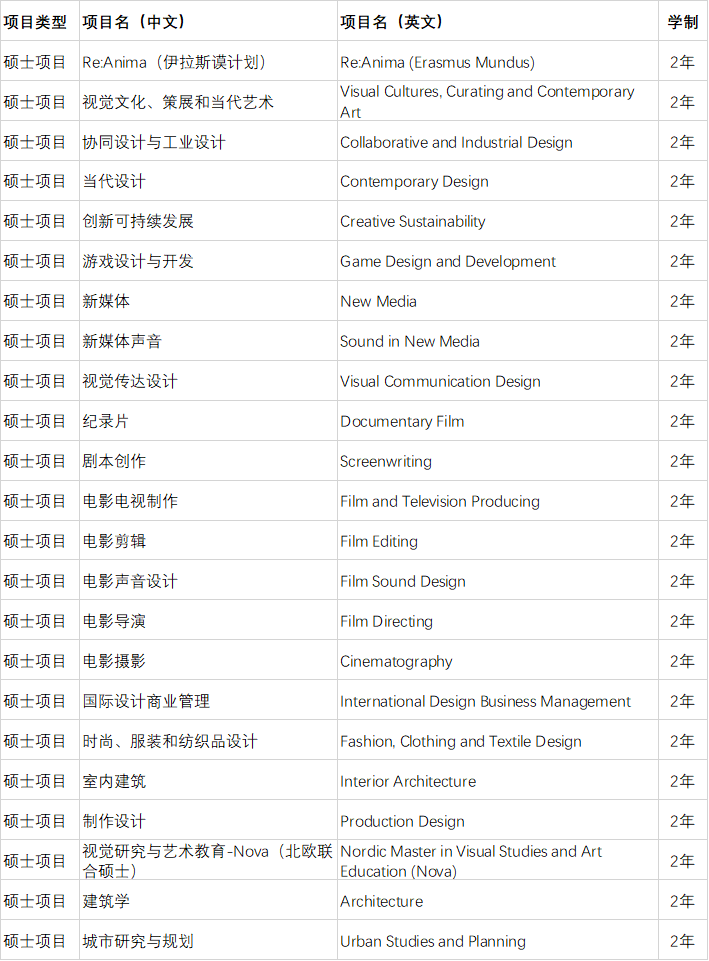Click the 'Architecture' cell

tap(498, 901)
